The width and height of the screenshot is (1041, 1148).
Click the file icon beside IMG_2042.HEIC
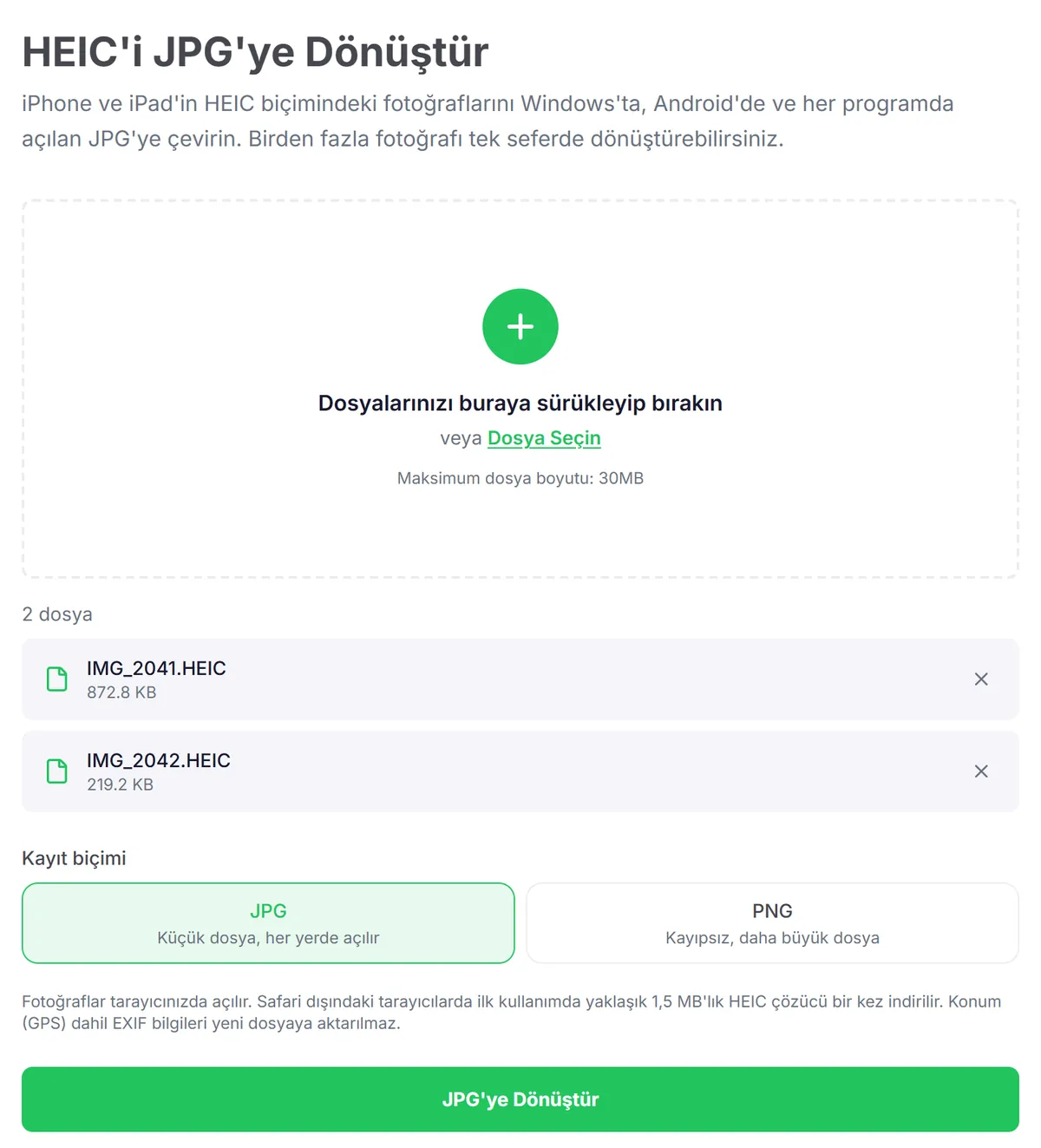pyautogui.click(x=57, y=771)
